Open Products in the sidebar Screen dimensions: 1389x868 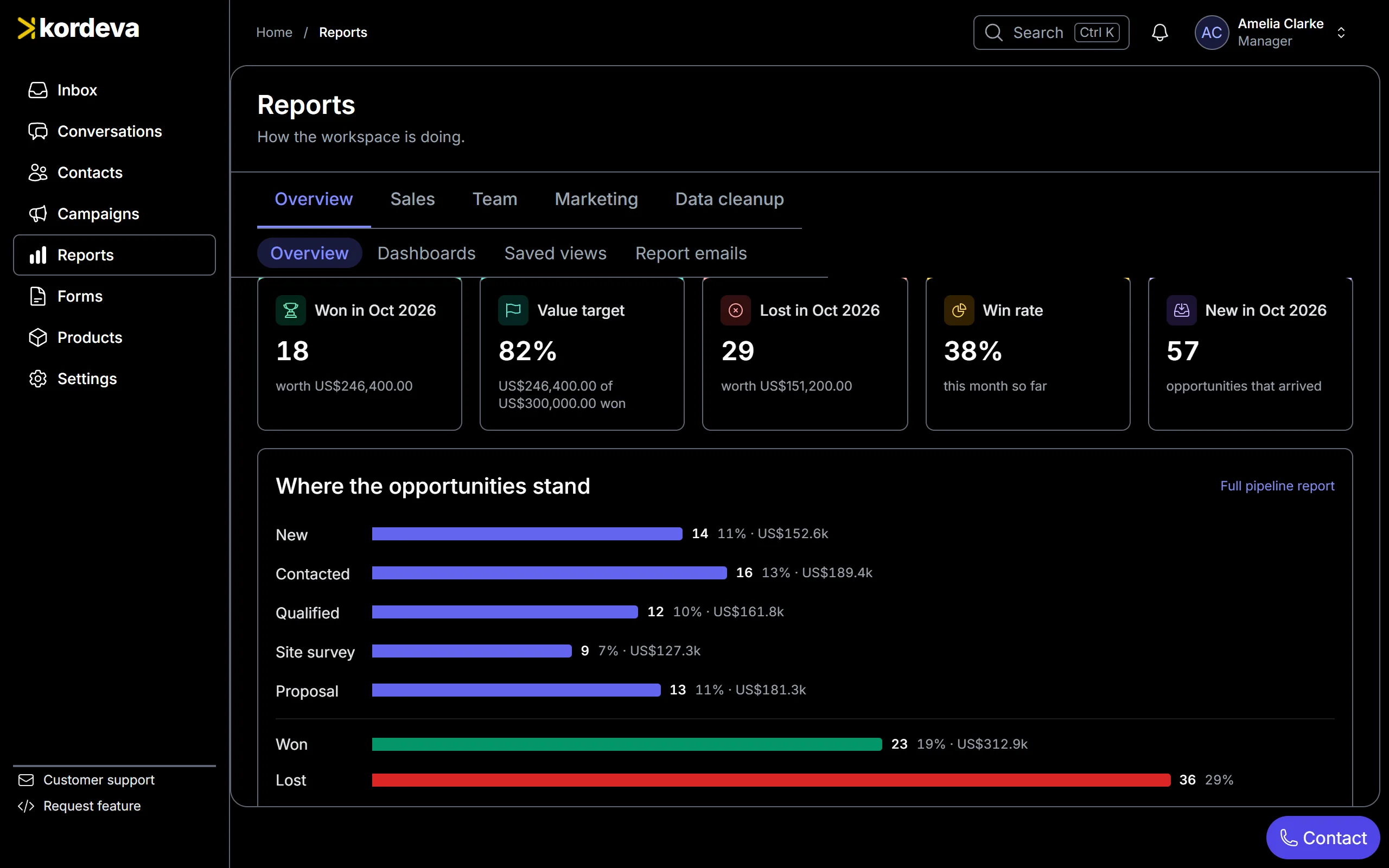pos(114,337)
